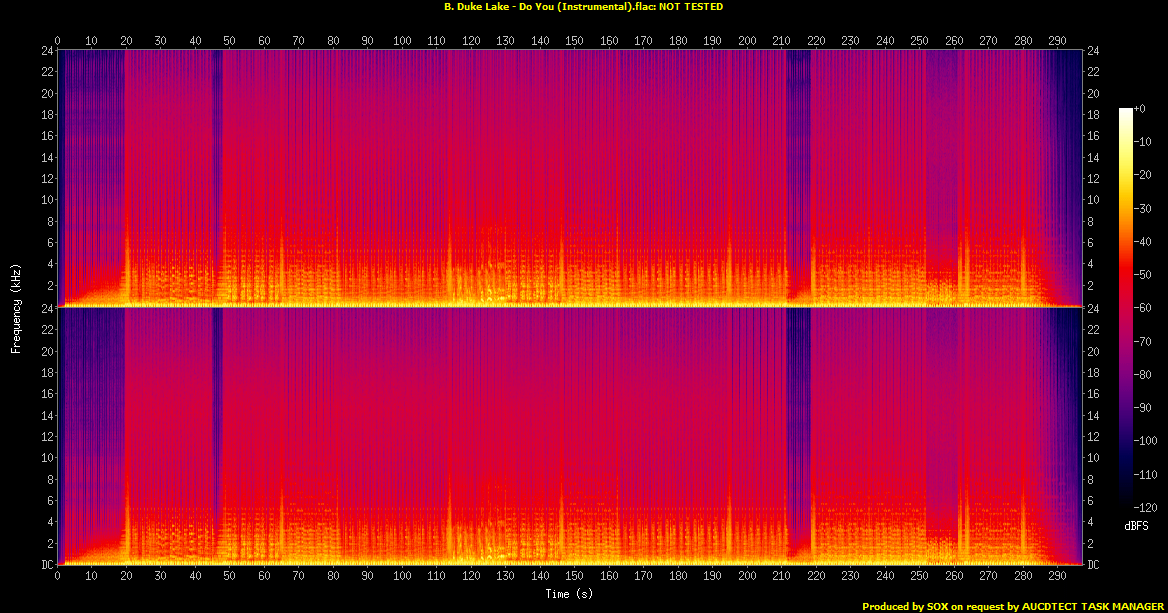Screen dimensions: 1168x613
Task: Click the 'dBFS' label under the color scale
Action: (1137, 526)
